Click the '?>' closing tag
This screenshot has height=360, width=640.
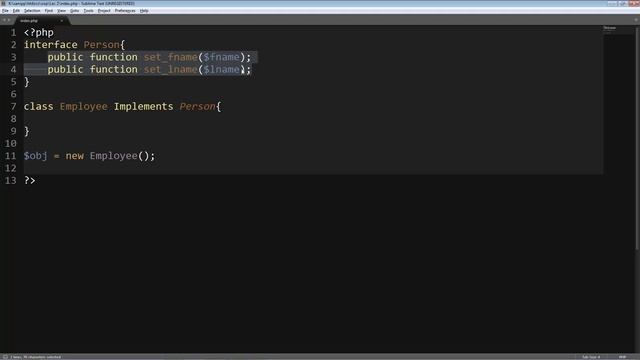pos(30,180)
